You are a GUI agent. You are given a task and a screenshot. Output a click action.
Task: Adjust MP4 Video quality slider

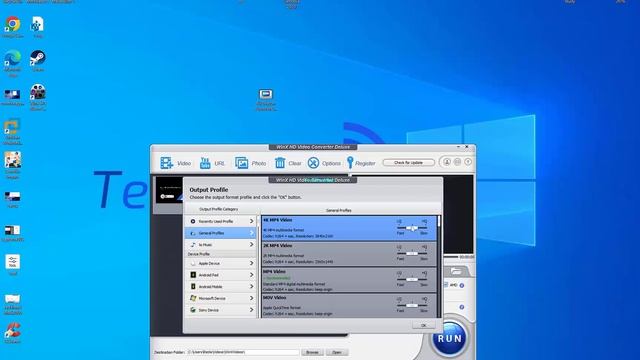click(412, 280)
